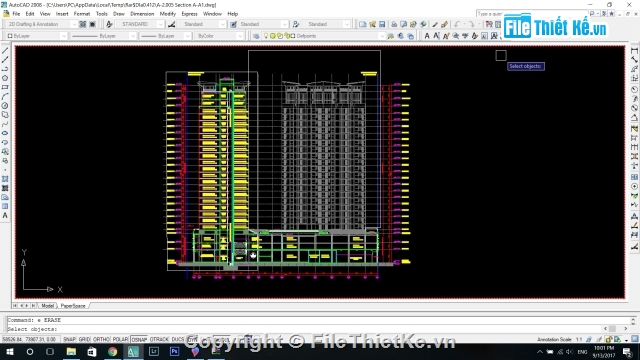
Task: Click the Annotation Scale 1:1 value
Action: click(579, 340)
